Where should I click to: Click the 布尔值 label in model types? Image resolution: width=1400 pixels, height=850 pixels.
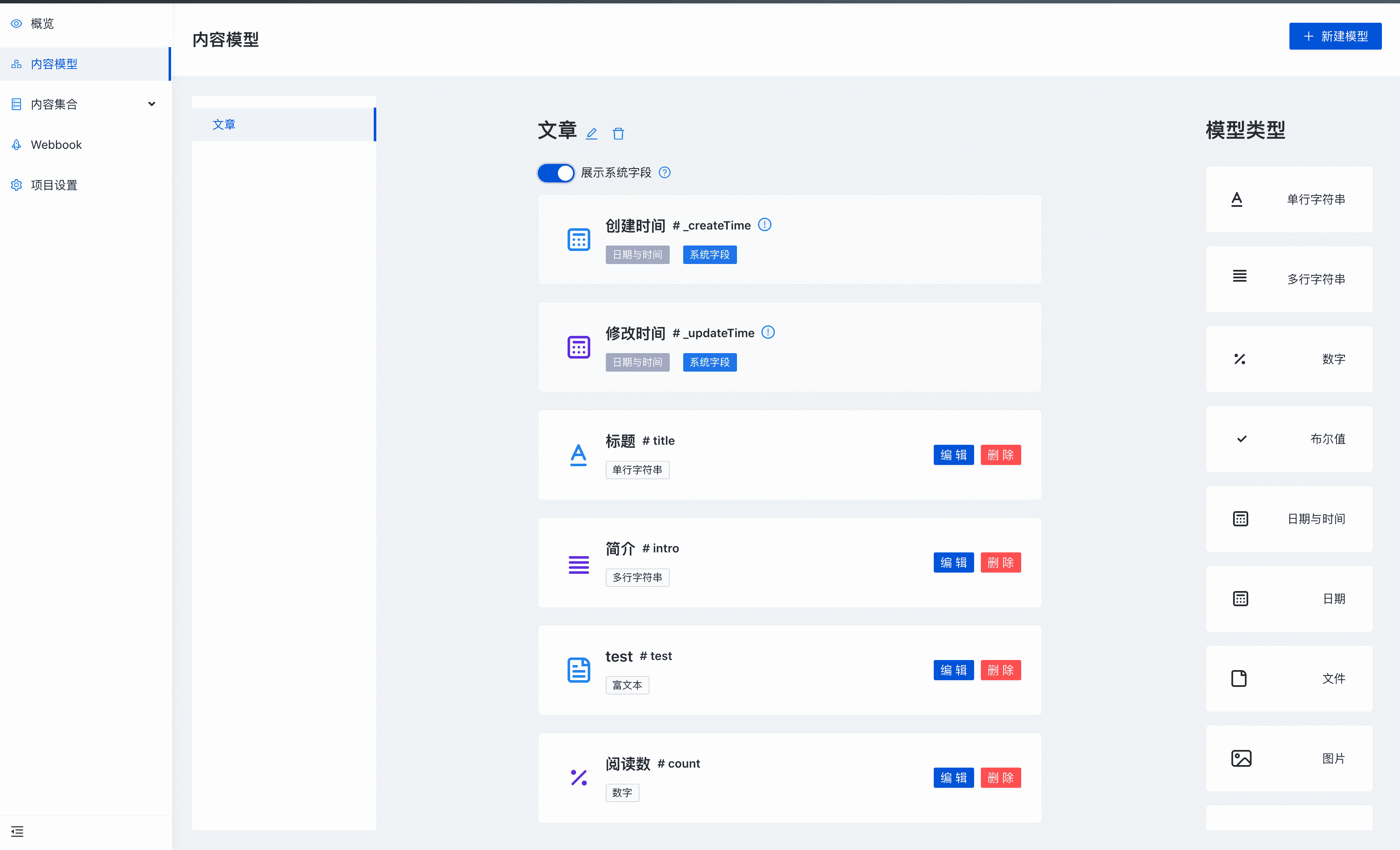1327,438
